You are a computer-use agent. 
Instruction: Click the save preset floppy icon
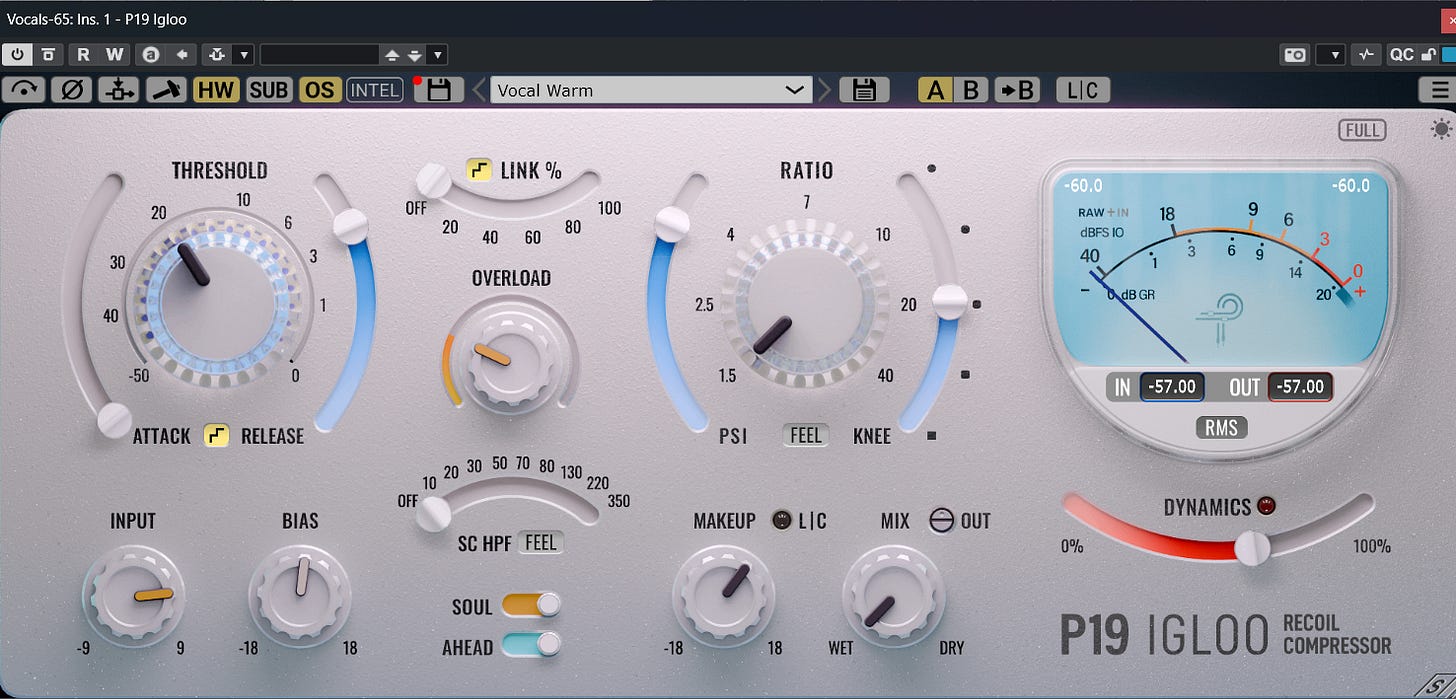click(864, 90)
